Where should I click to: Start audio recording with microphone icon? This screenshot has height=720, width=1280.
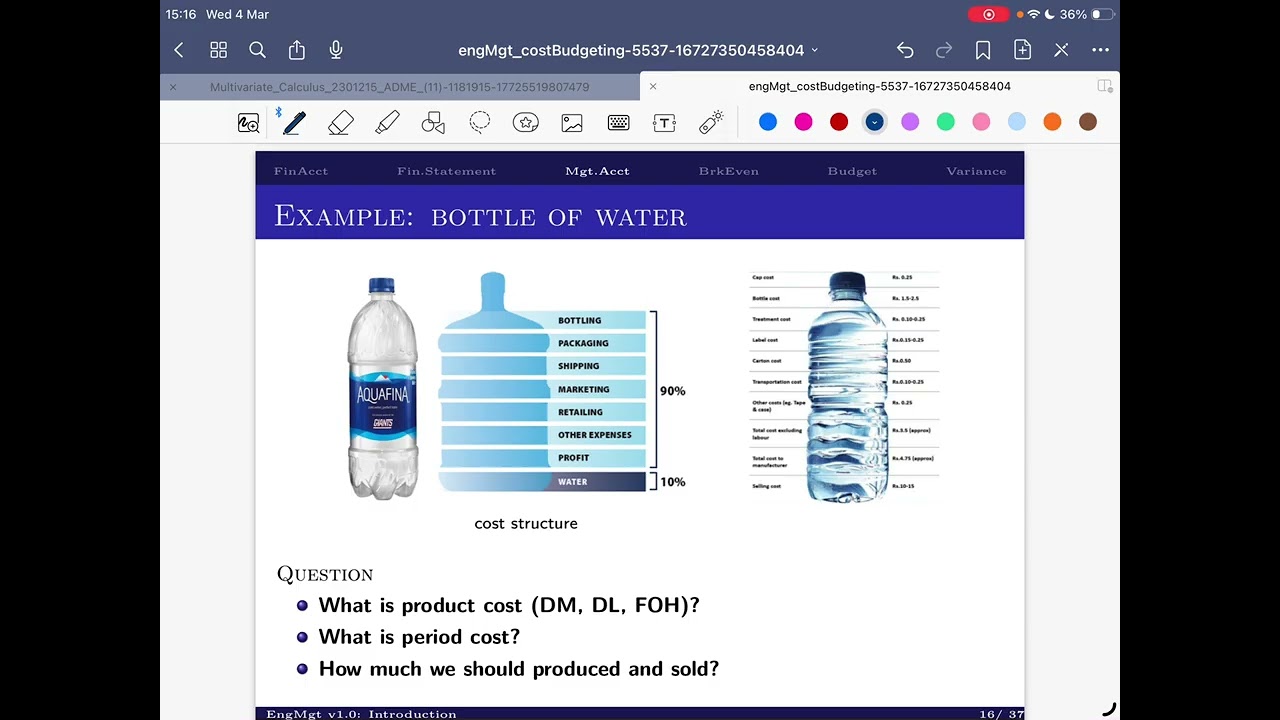(x=336, y=50)
